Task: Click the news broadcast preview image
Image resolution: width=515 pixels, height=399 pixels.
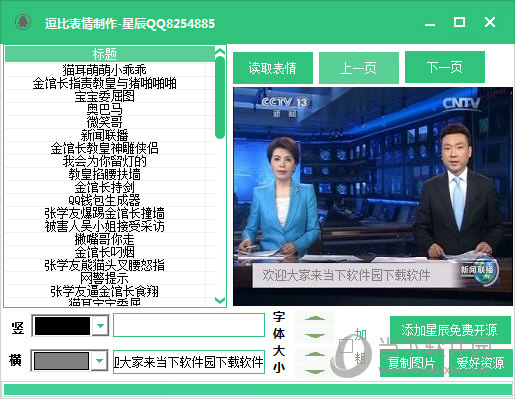Action: tap(373, 196)
